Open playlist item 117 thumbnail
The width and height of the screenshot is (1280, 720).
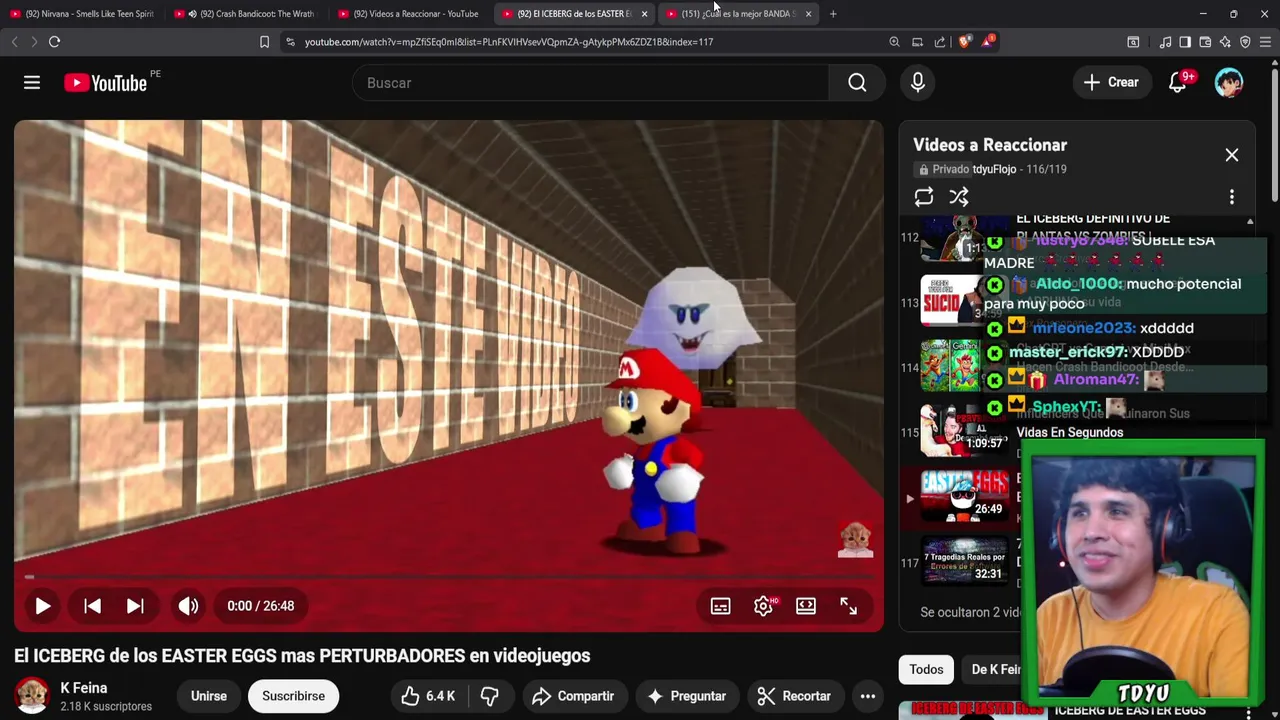964,560
